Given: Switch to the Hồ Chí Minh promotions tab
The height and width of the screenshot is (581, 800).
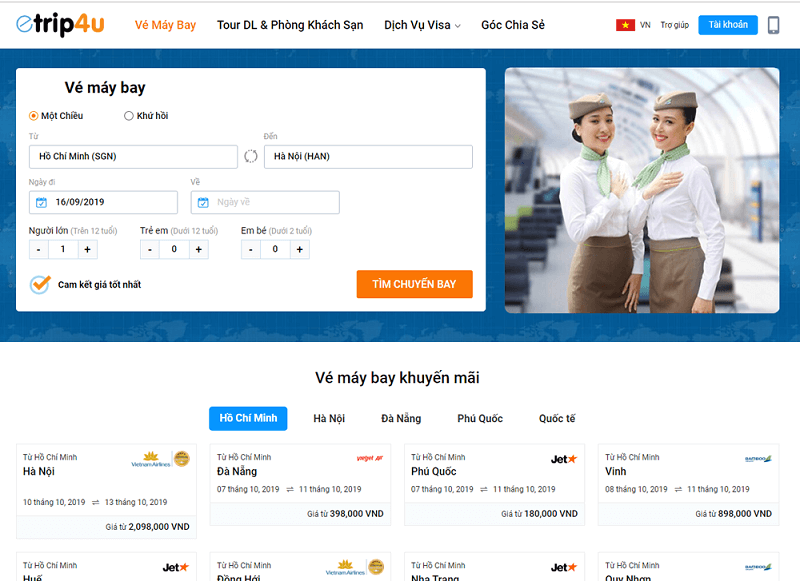Looking at the screenshot, I should pos(248,418).
